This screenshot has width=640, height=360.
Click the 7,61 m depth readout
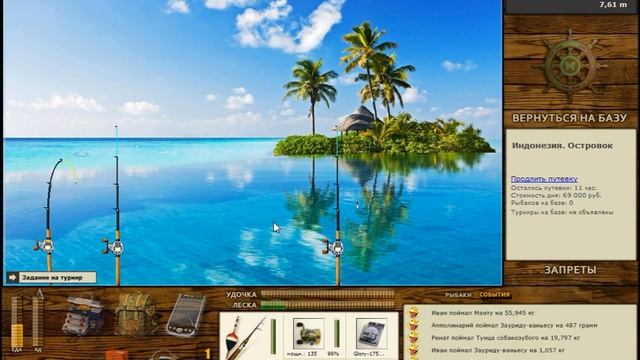(613, 5)
